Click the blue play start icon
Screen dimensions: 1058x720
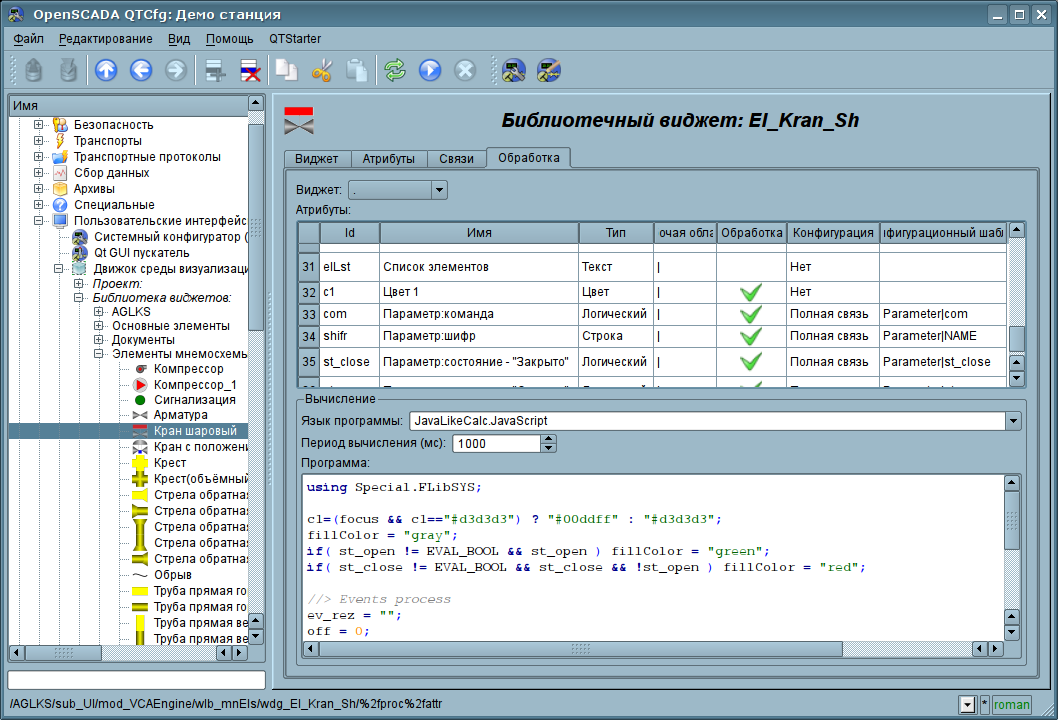[430, 70]
